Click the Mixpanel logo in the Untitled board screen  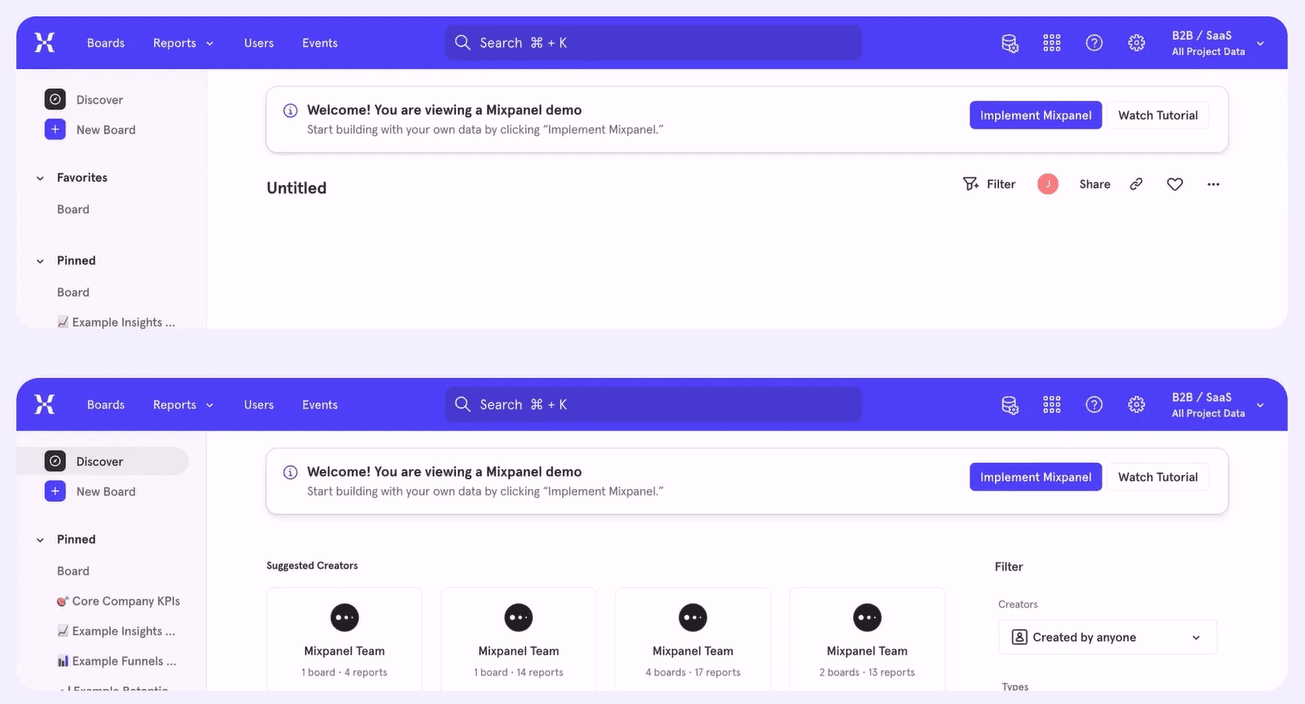coord(44,42)
